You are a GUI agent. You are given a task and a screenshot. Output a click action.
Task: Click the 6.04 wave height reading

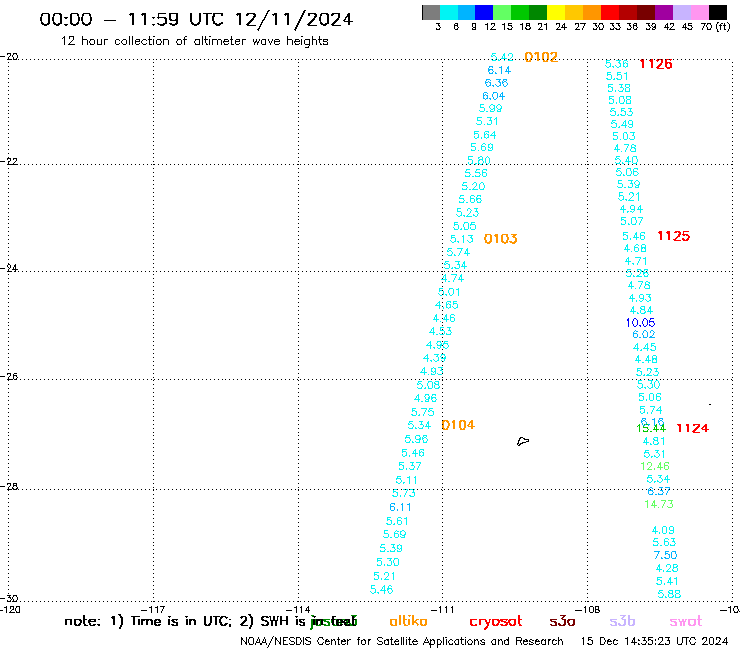[x=494, y=96]
